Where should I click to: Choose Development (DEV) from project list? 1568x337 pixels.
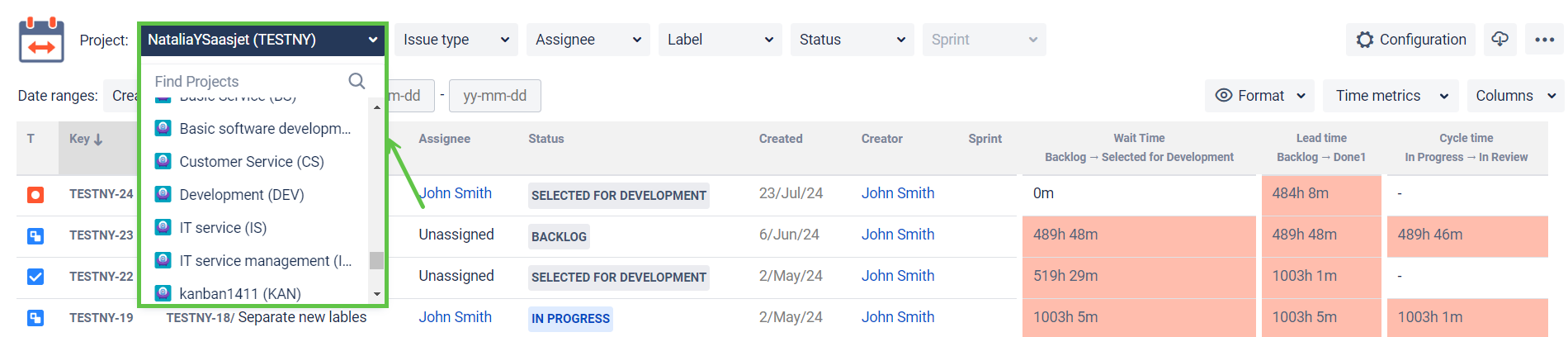241,195
